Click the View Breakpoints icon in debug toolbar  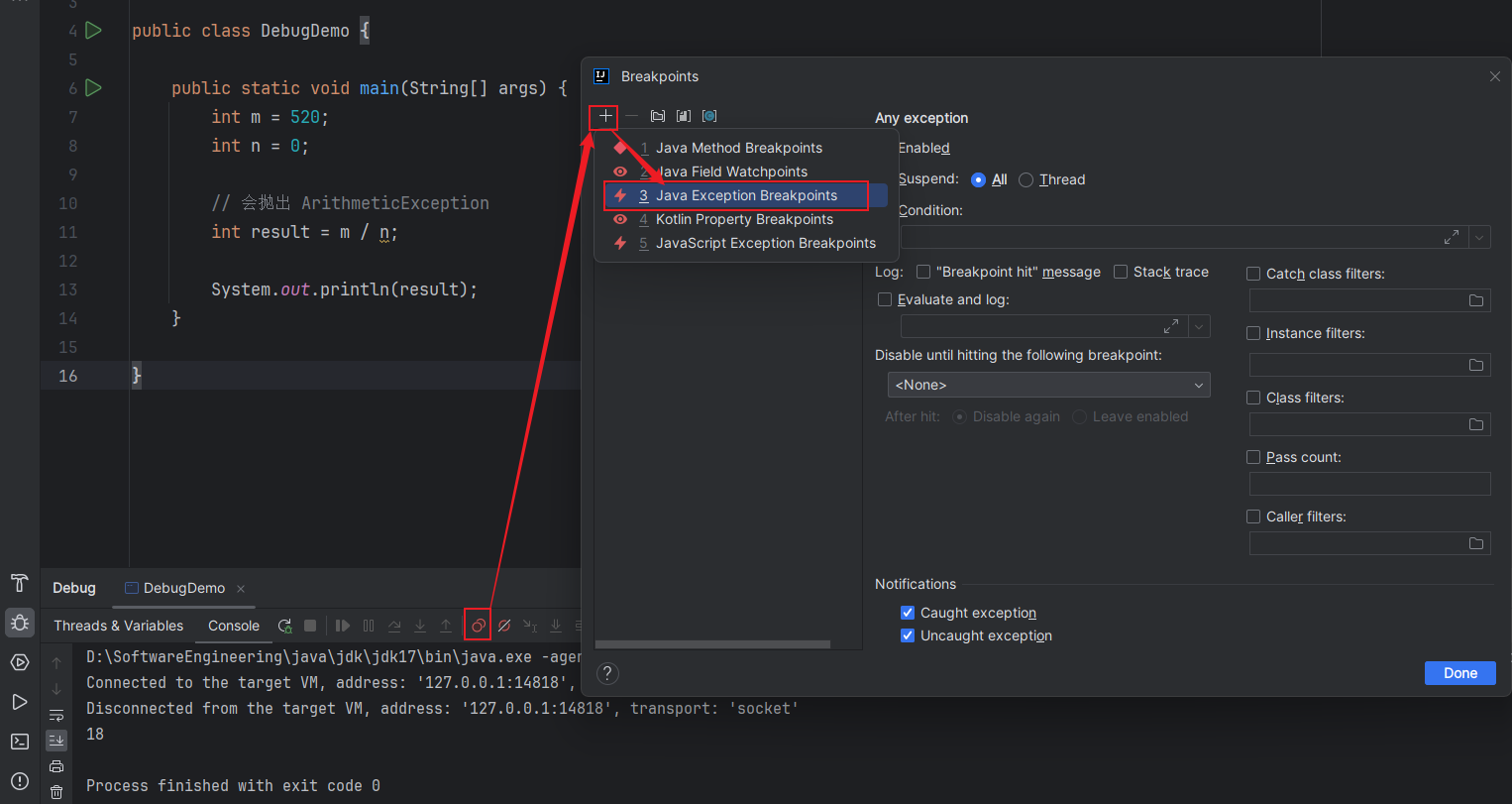point(478,626)
